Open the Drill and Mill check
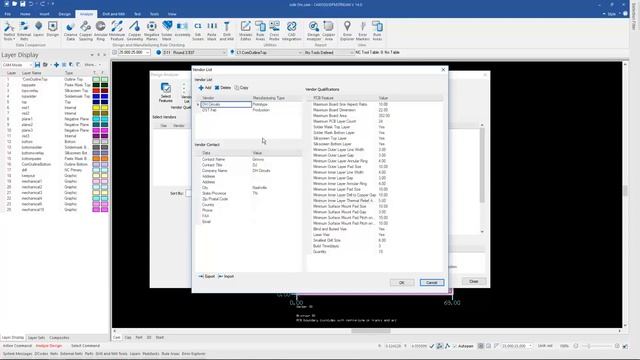The image size is (640, 360). (x=227, y=31)
